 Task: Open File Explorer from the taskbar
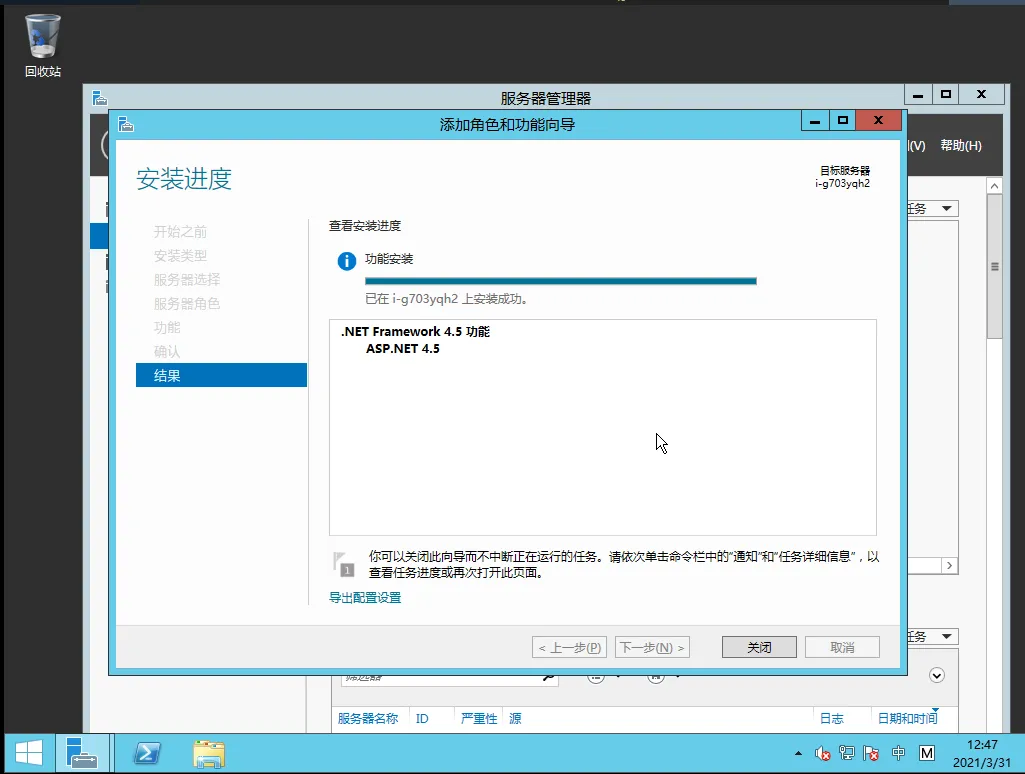(208, 752)
